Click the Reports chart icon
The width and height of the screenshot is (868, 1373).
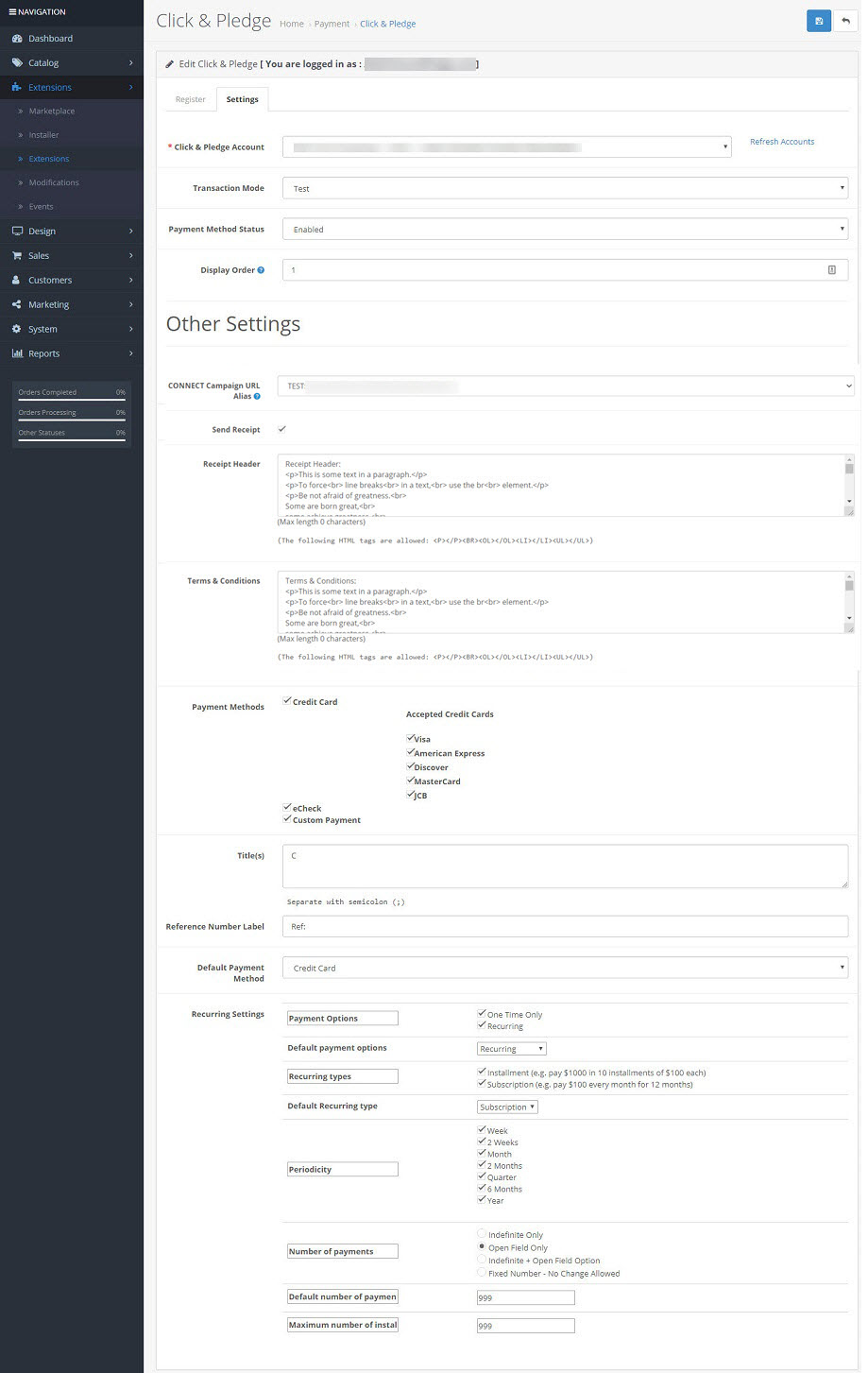17,354
